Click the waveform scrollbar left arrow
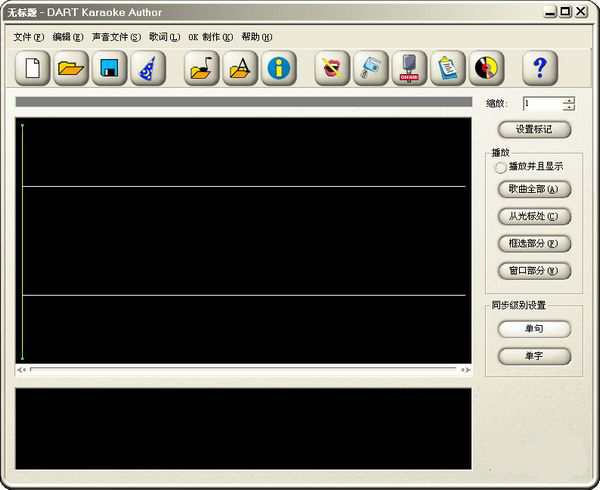The width and height of the screenshot is (600, 490). point(21,370)
